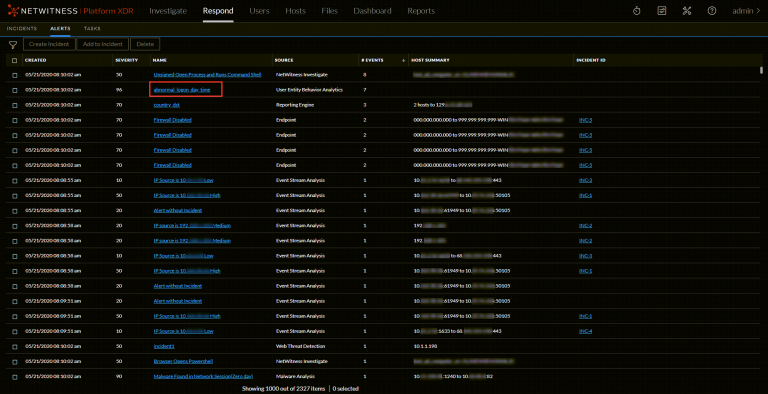Select the severity value 96
This screenshot has height=394, width=768.
[x=119, y=90]
